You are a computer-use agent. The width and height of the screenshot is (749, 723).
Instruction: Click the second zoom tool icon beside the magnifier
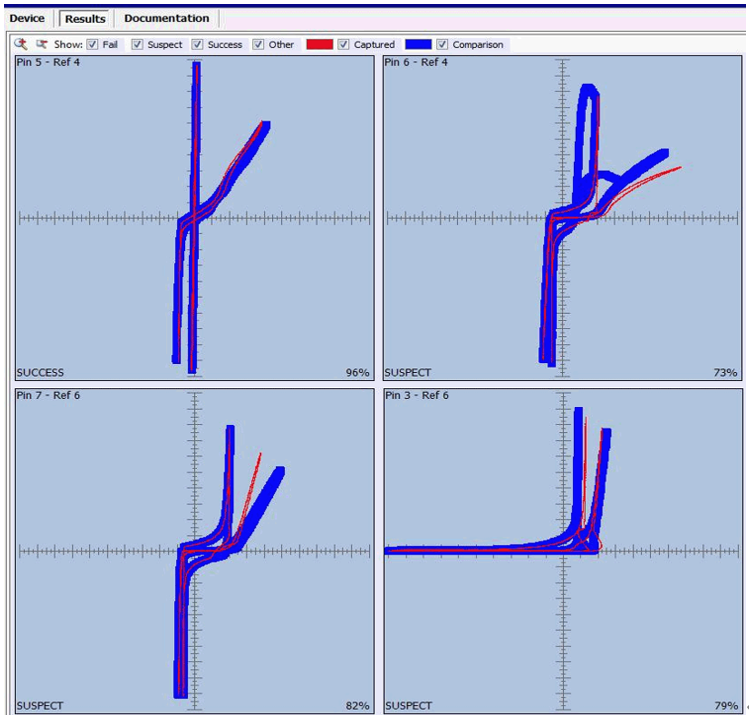point(42,44)
